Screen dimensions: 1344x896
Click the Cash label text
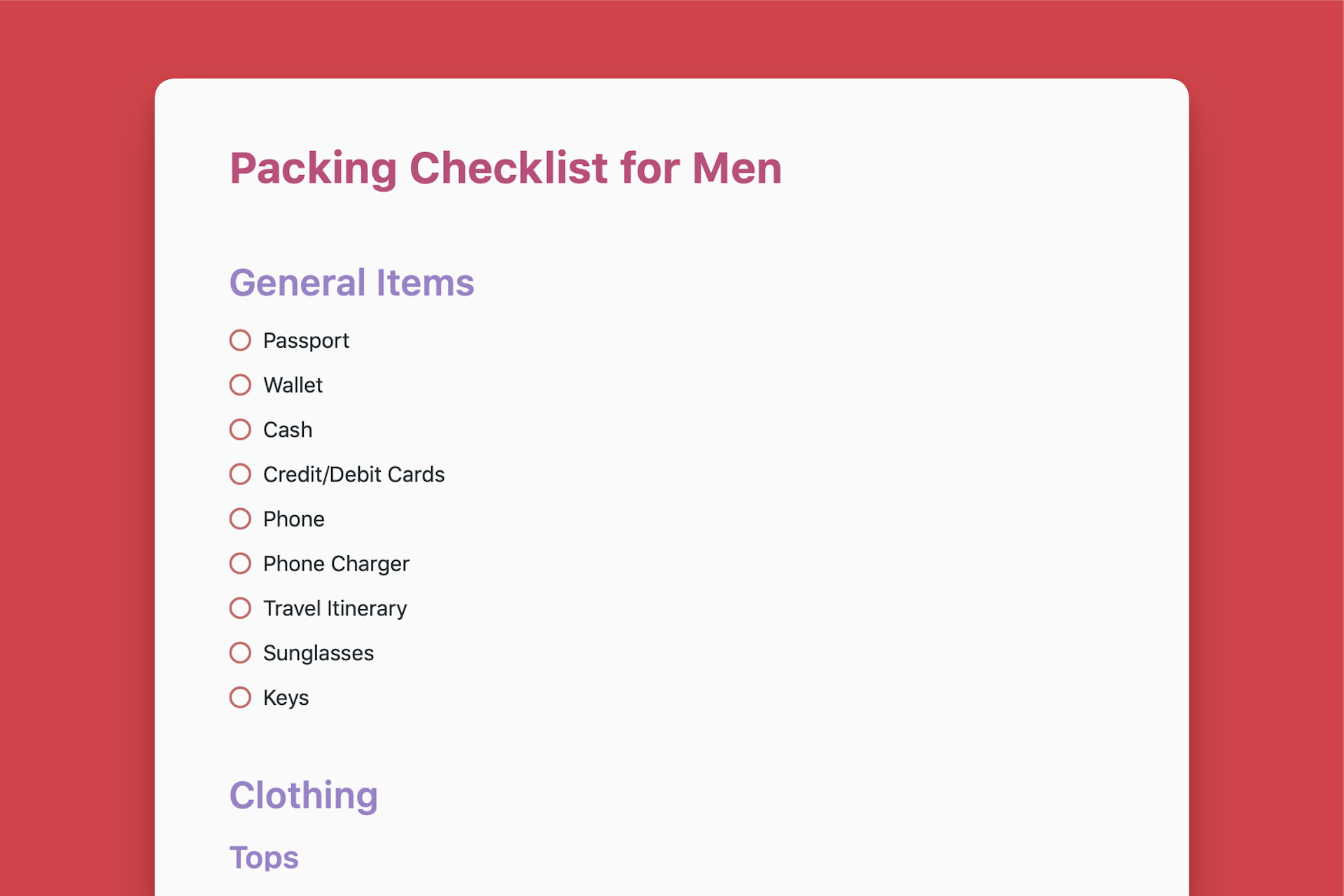coord(288,430)
